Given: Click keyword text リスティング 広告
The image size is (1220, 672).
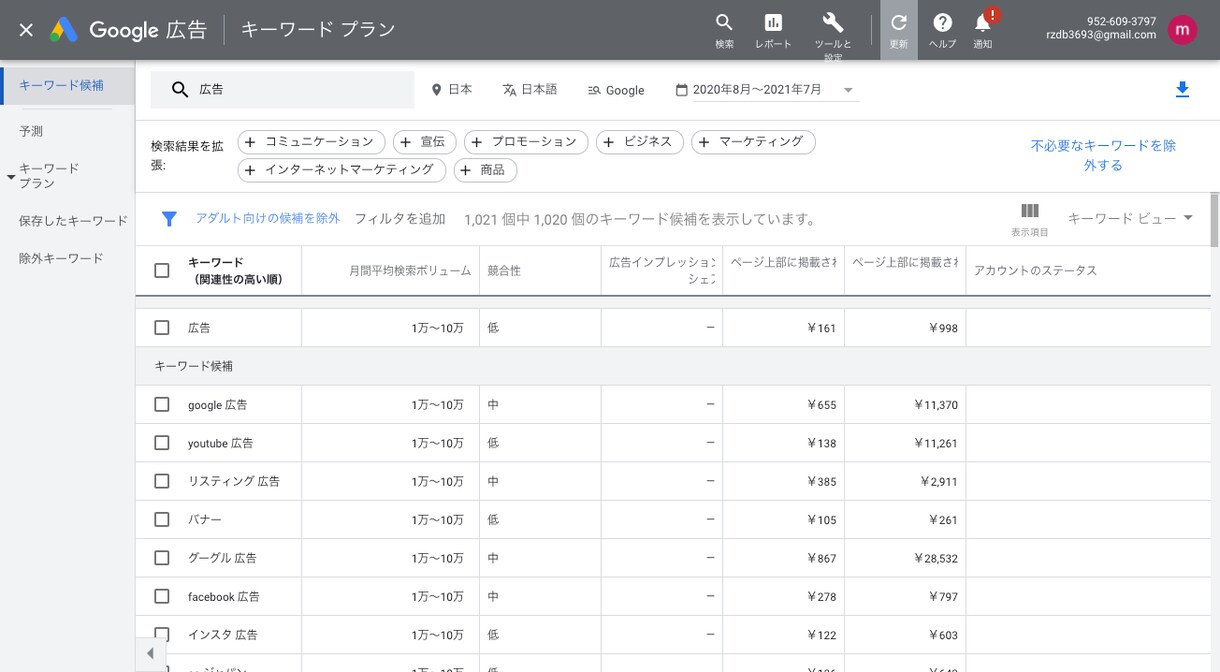Looking at the screenshot, I should pyautogui.click(x=234, y=481).
